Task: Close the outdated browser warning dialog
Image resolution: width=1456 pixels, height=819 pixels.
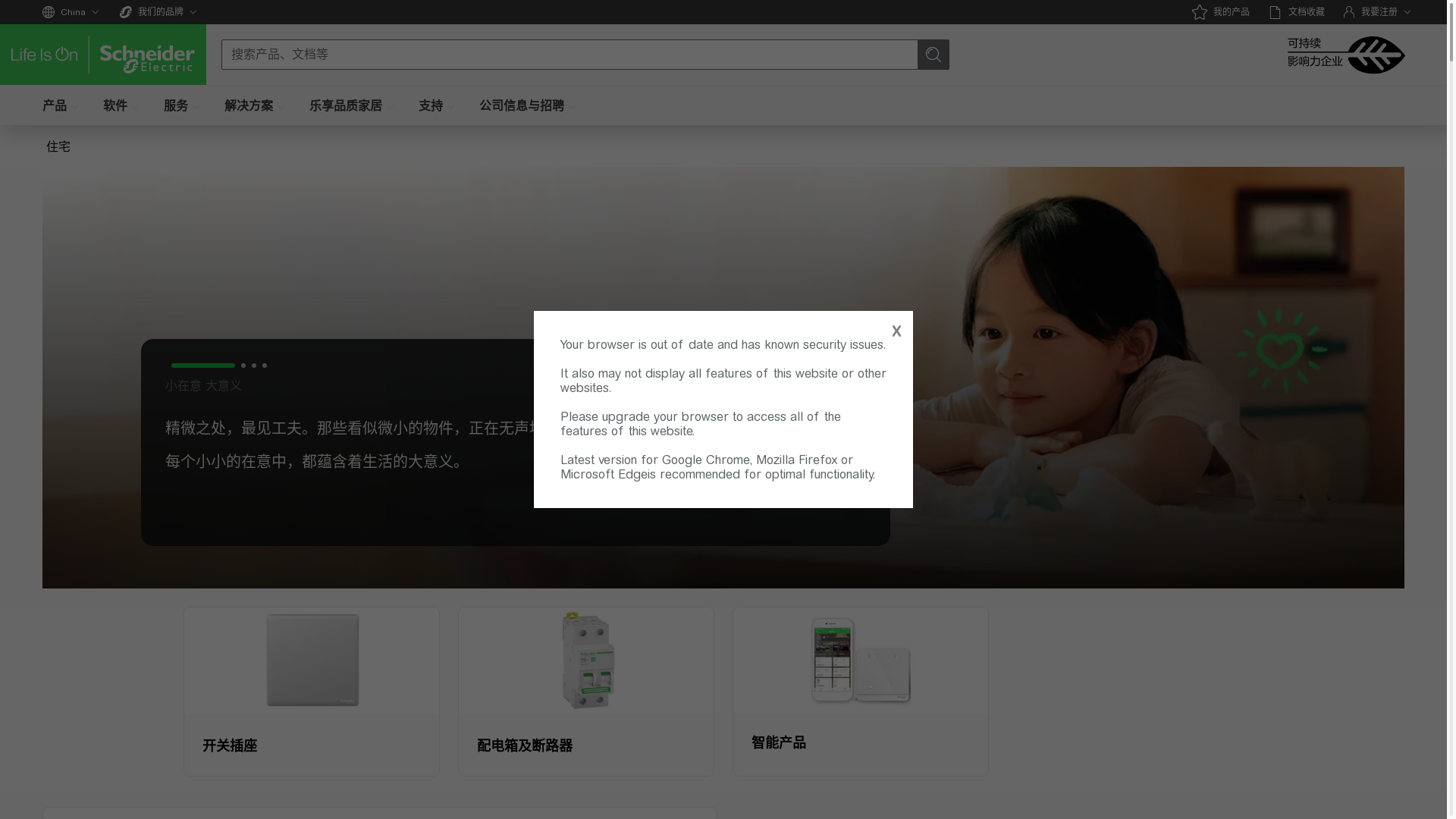Action: pos(896,331)
